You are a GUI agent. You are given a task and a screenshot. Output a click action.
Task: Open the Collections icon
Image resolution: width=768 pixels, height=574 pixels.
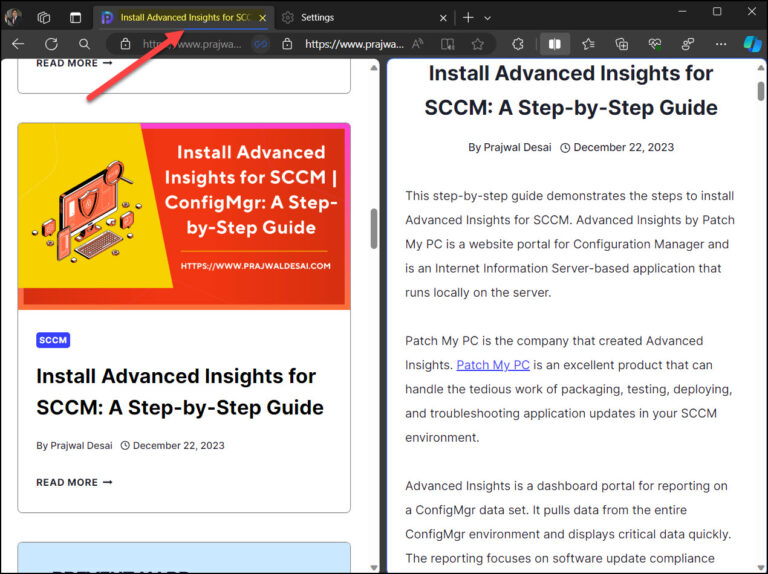(622, 44)
